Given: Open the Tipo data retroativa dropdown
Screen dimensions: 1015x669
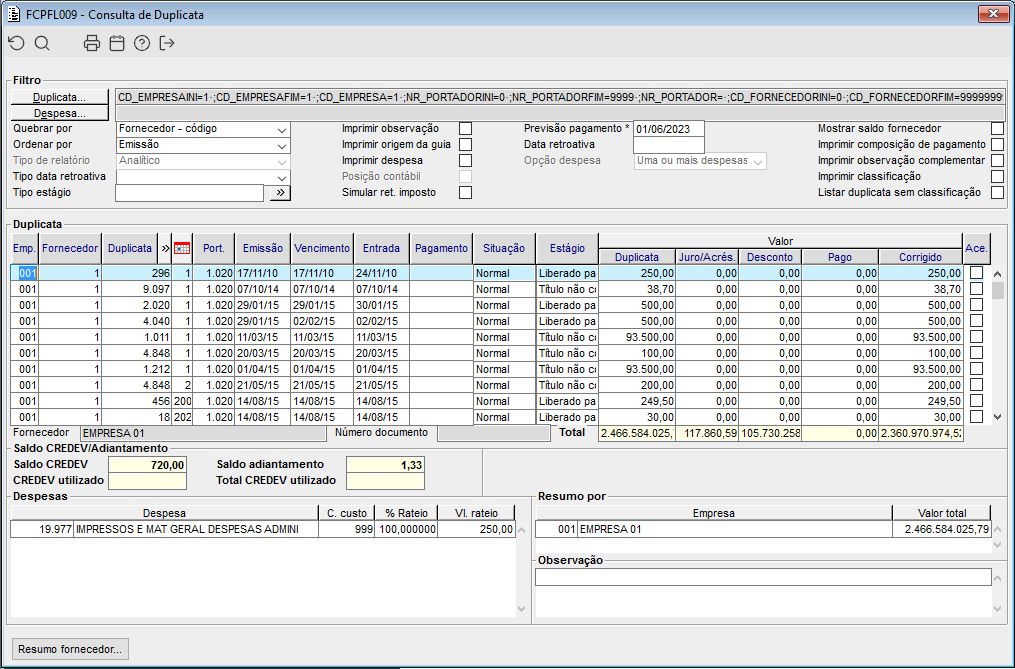Looking at the screenshot, I should tap(280, 177).
